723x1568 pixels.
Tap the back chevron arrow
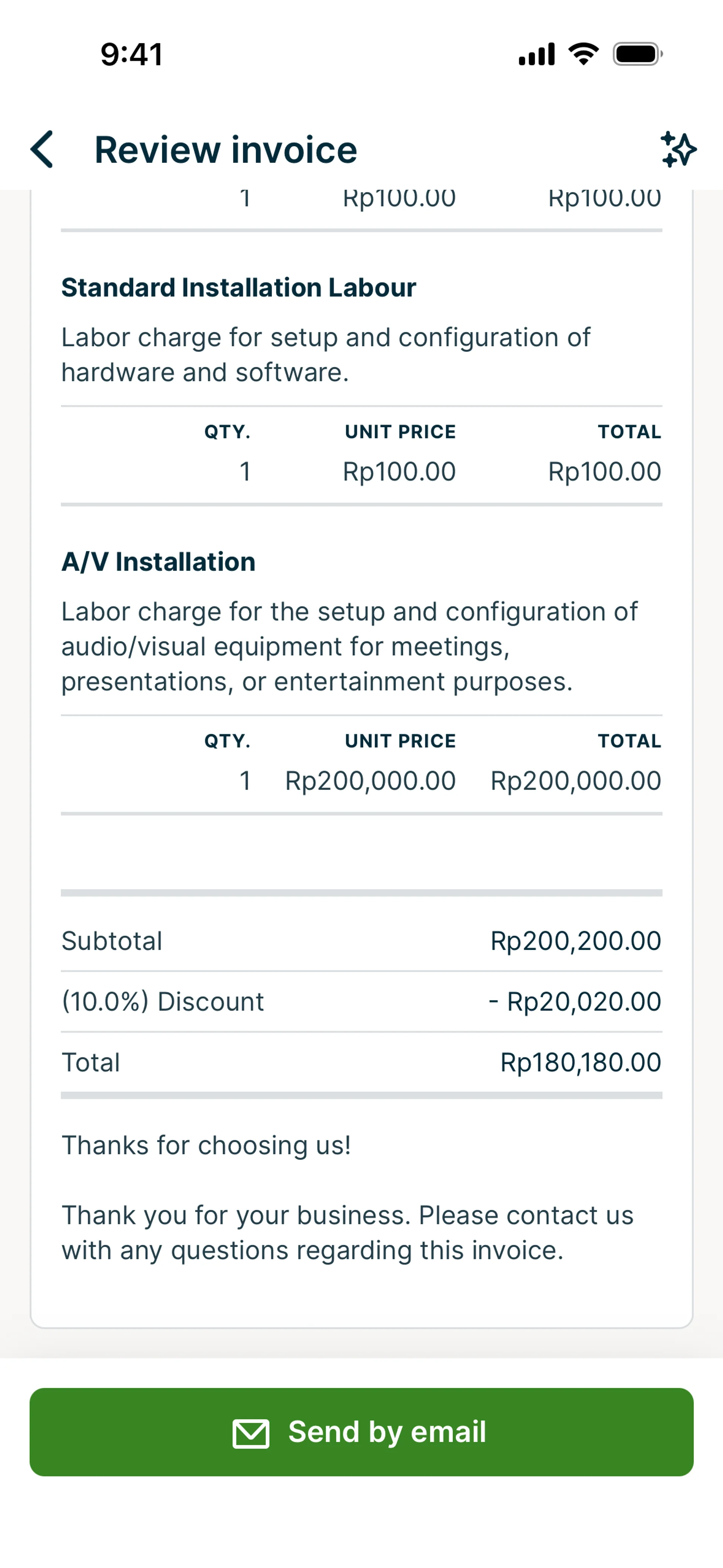click(42, 149)
